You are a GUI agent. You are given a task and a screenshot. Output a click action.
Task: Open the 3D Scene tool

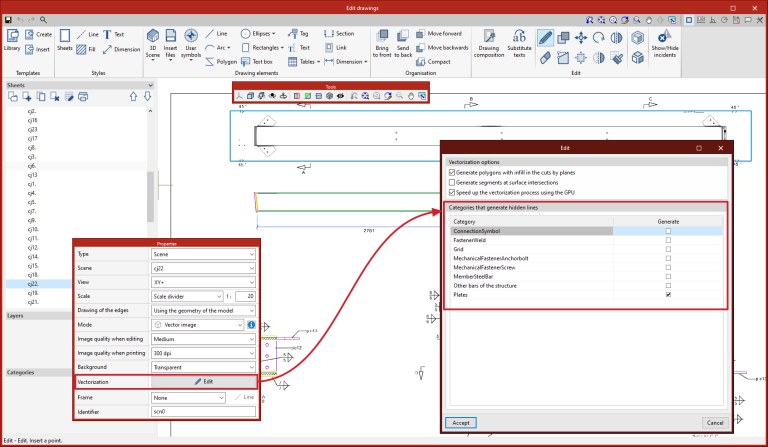(153, 43)
